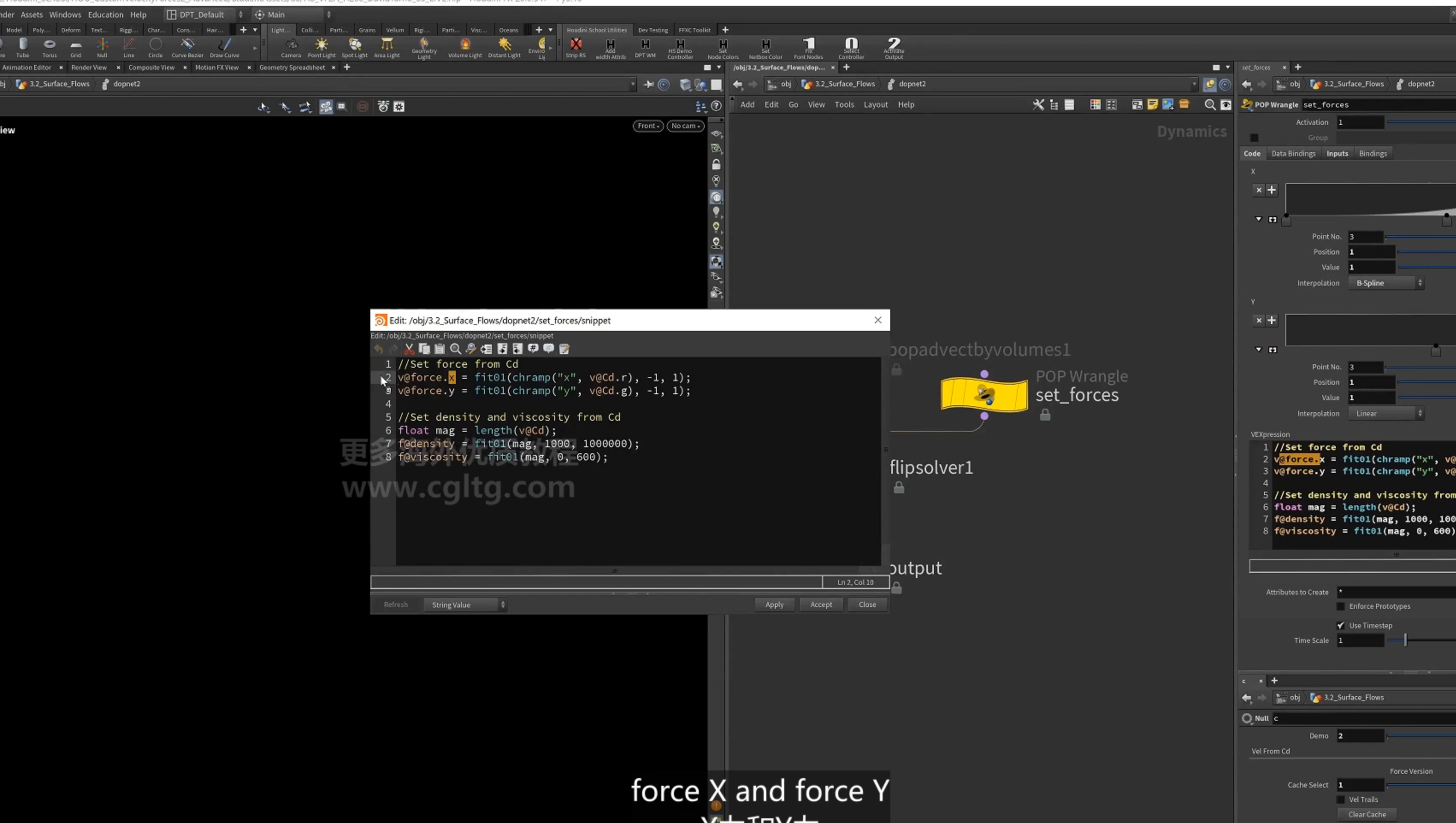
Task: Click the set_forces POP Wrangle node
Action: (x=984, y=395)
